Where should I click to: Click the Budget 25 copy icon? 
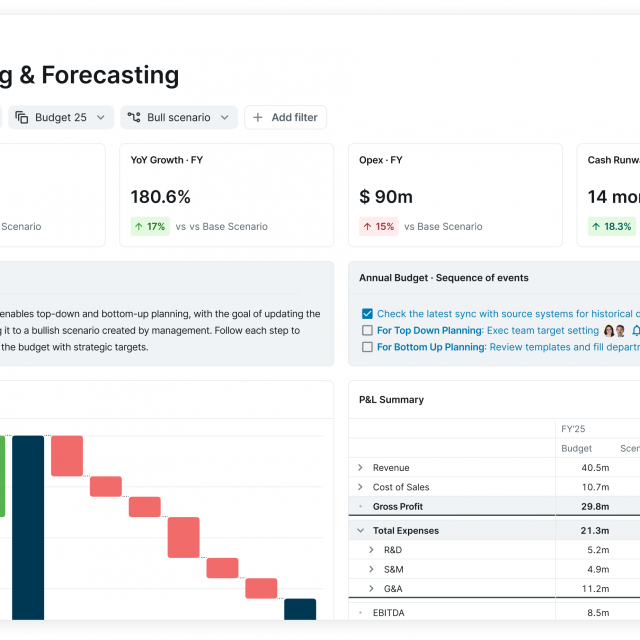[22, 118]
